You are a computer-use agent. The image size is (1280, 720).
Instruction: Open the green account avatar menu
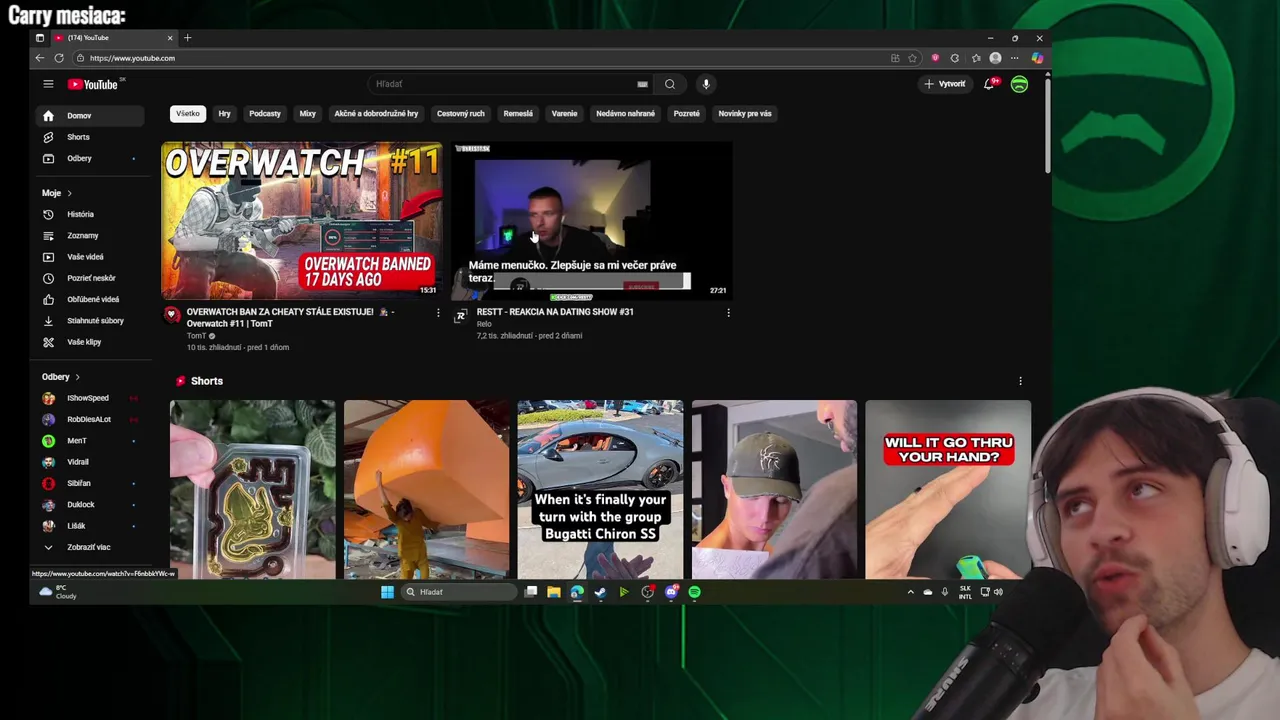[x=1019, y=84]
